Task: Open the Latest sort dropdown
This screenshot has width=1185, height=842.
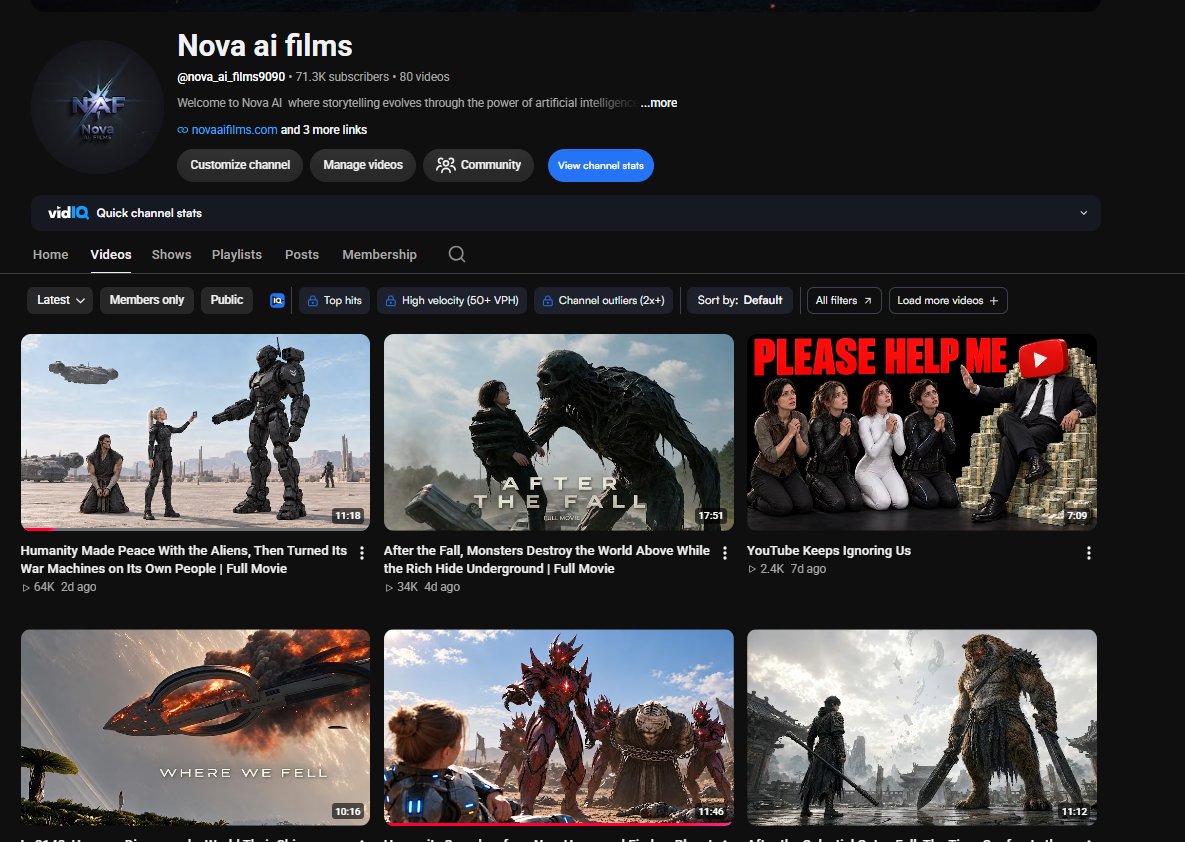Action: pyautogui.click(x=60, y=300)
